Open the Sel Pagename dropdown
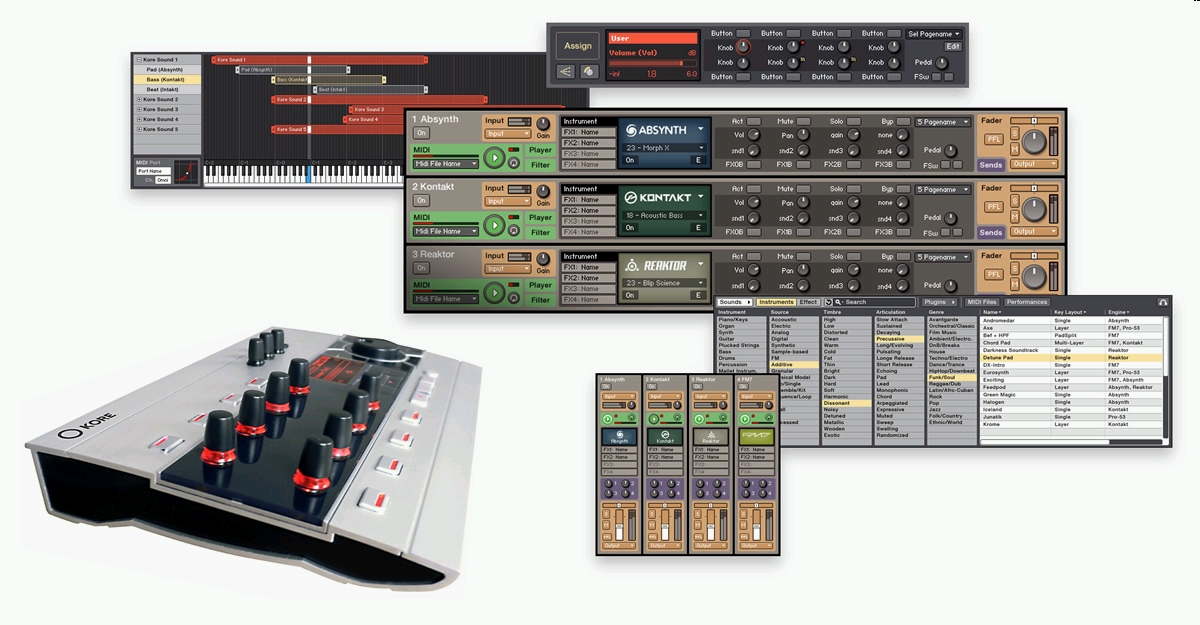This screenshot has width=1200, height=625. click(934, 33)
